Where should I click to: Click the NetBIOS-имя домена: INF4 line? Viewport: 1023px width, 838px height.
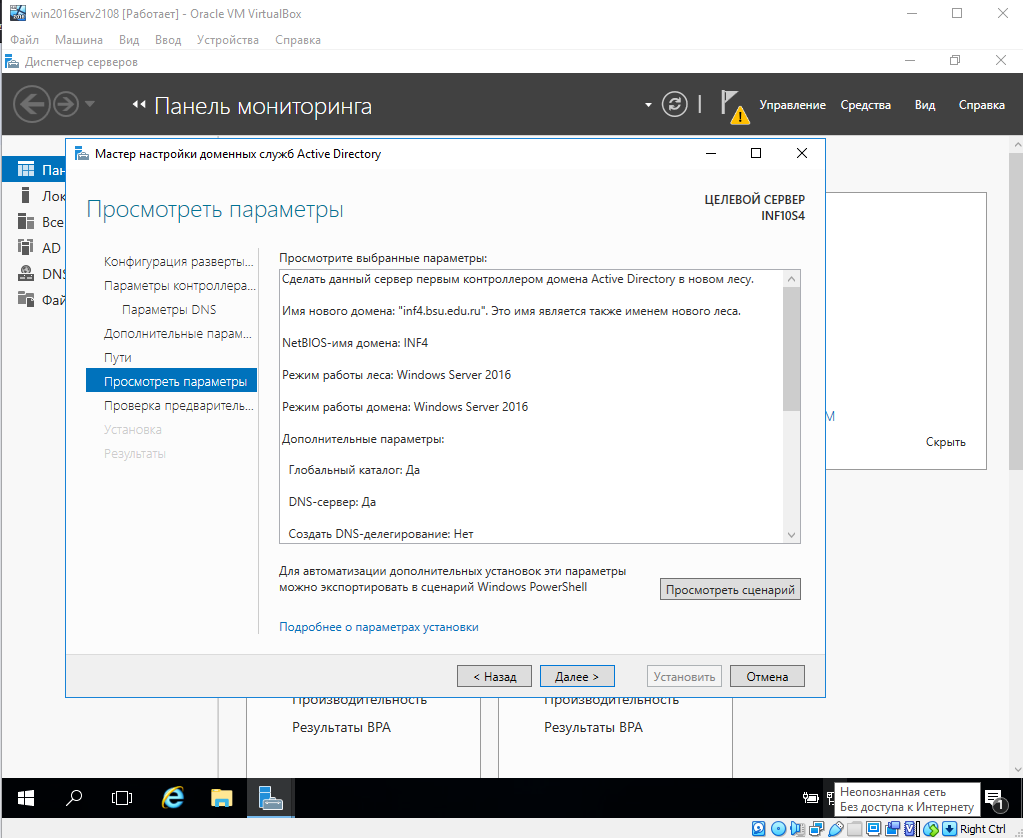(x=355, y=343)
